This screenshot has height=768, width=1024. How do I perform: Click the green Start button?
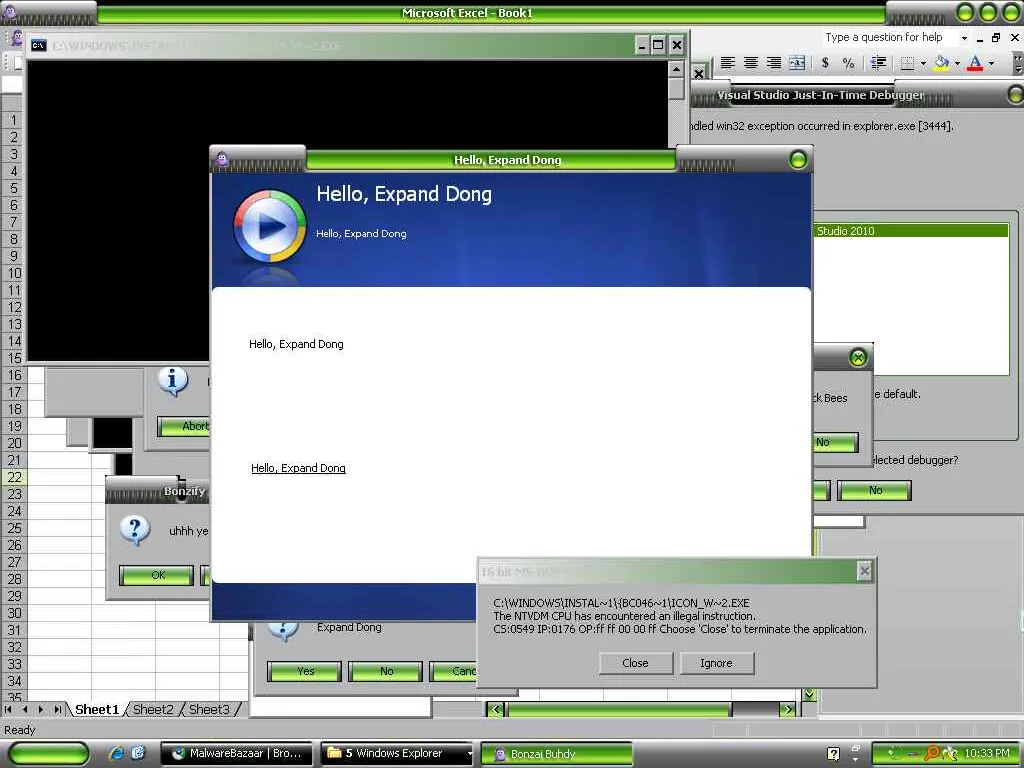coord(48,753)
